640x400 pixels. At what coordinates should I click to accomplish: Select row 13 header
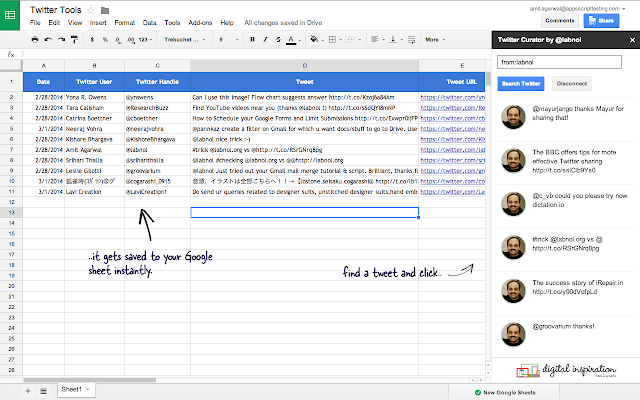11,213
